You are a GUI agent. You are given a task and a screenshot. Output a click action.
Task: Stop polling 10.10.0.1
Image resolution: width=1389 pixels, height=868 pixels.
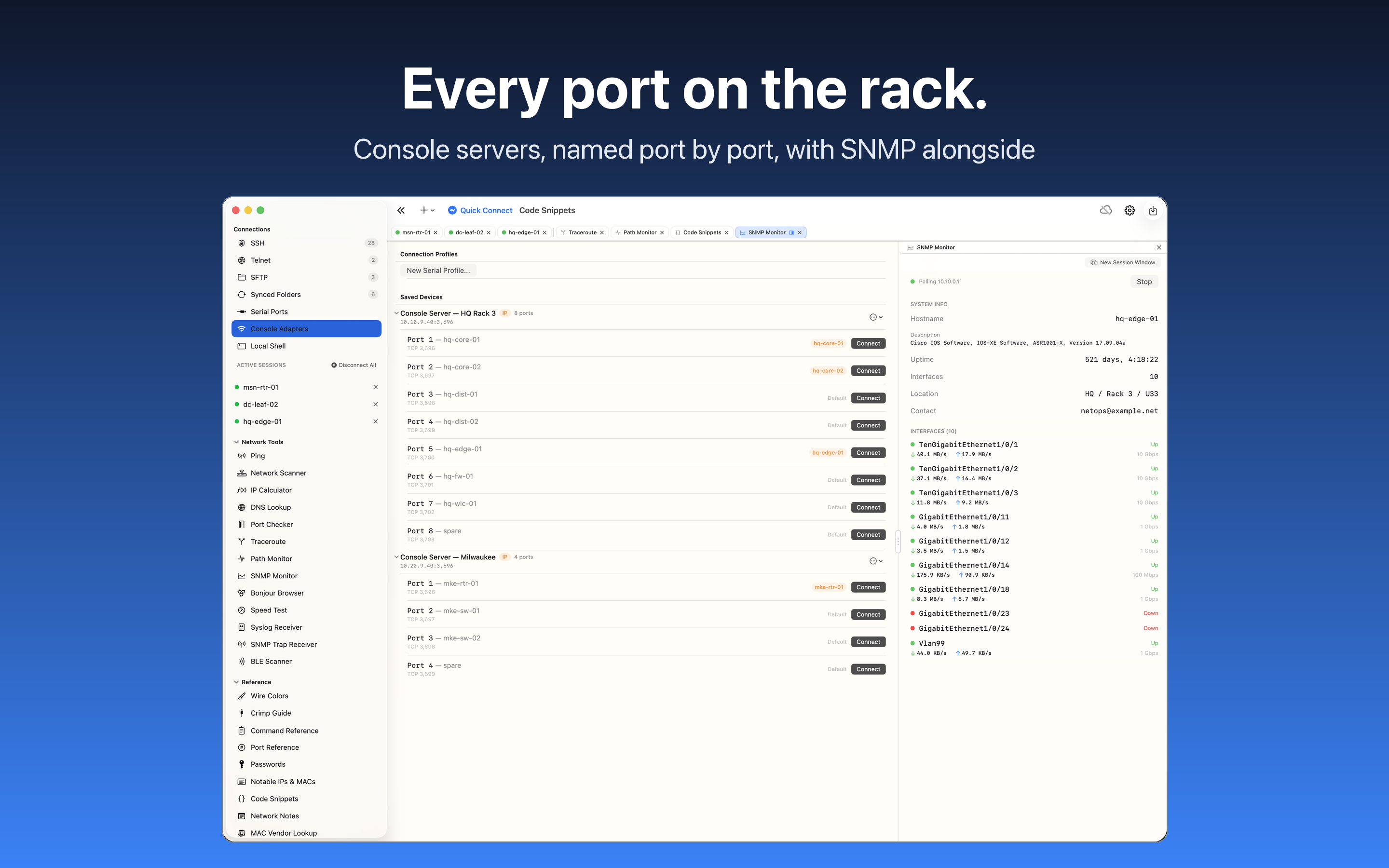pos(1144,282)
